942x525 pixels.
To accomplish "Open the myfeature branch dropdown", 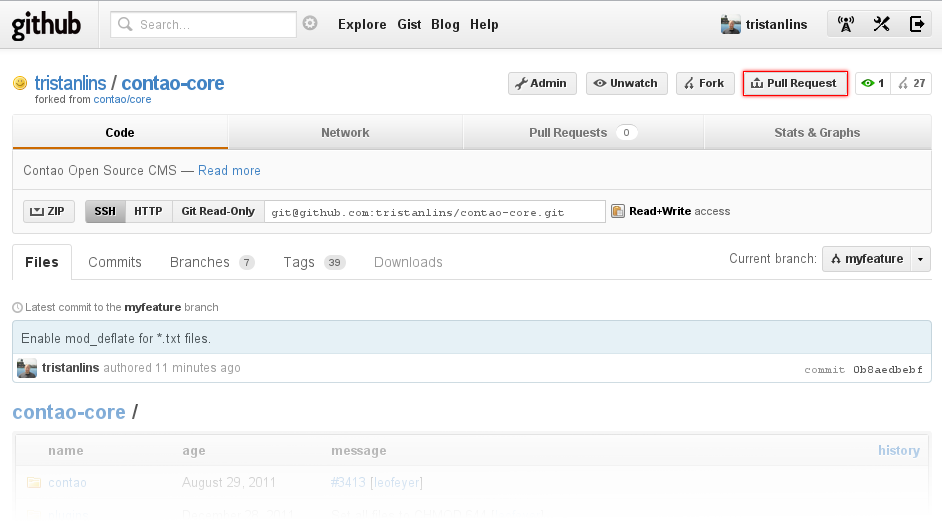I will 876,259.
